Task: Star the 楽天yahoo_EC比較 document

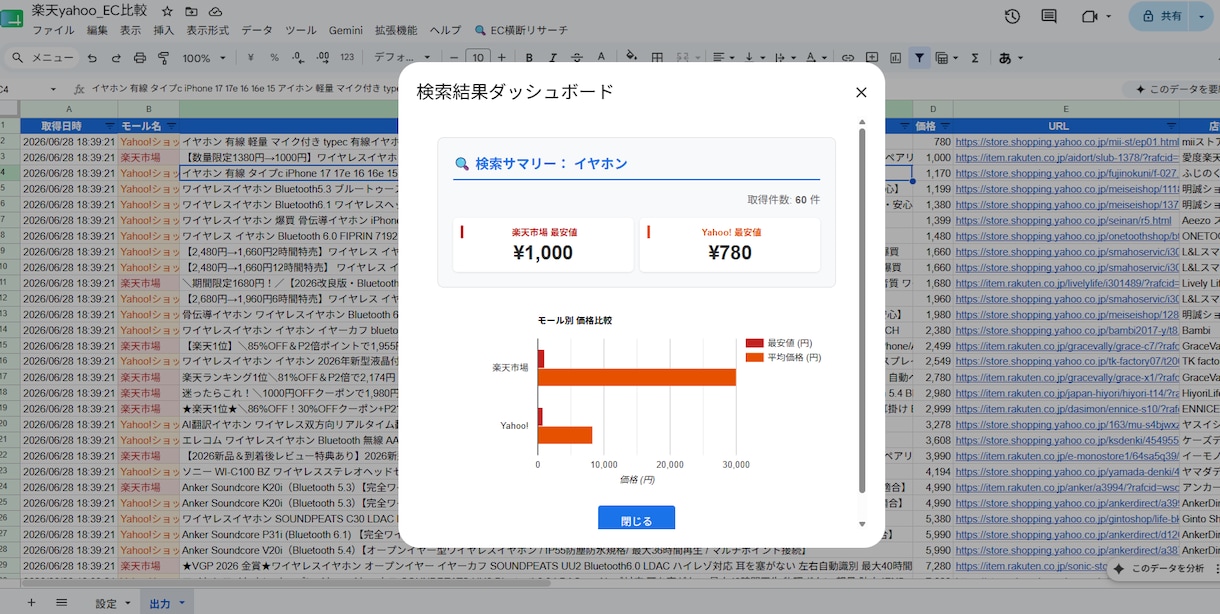Action: pos(166,10)
